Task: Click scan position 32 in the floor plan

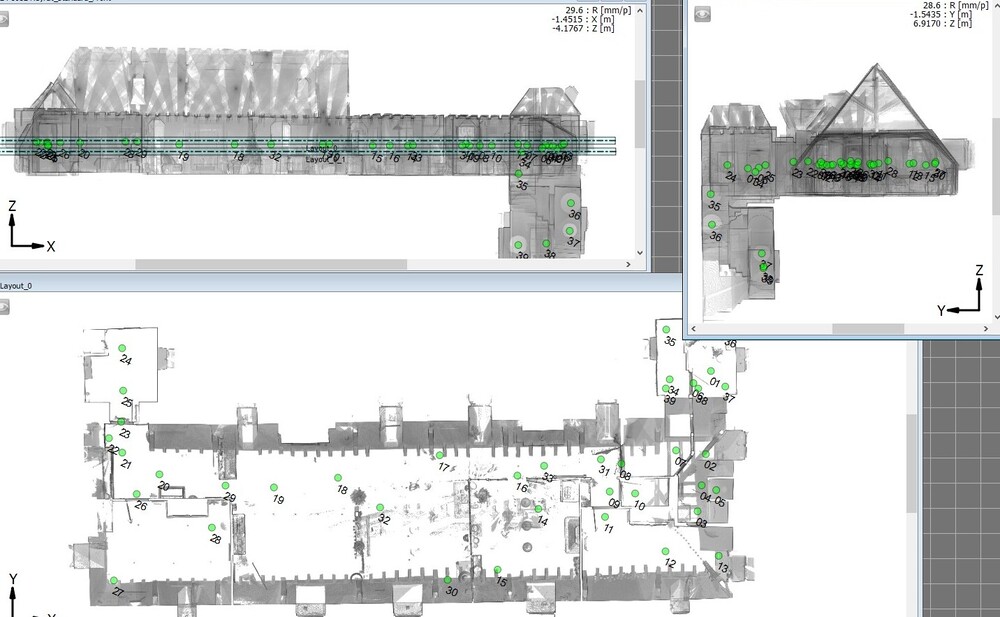Action: click(x=380, y=508)
